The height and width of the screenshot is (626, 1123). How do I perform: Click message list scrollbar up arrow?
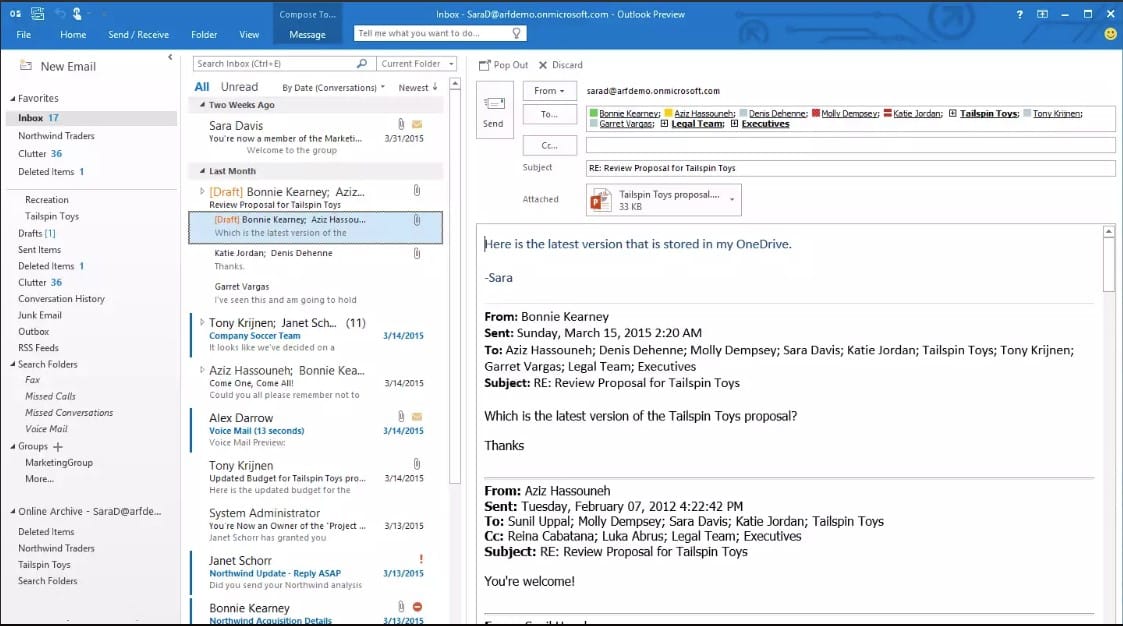(455, 85)
